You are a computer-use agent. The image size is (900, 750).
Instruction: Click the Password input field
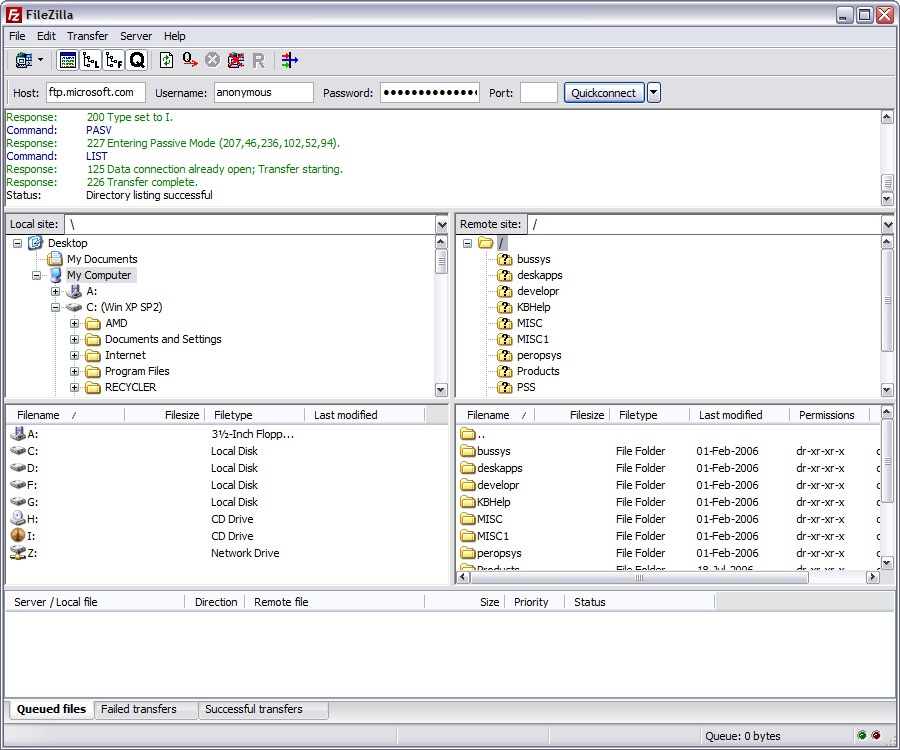click(430, 92)
